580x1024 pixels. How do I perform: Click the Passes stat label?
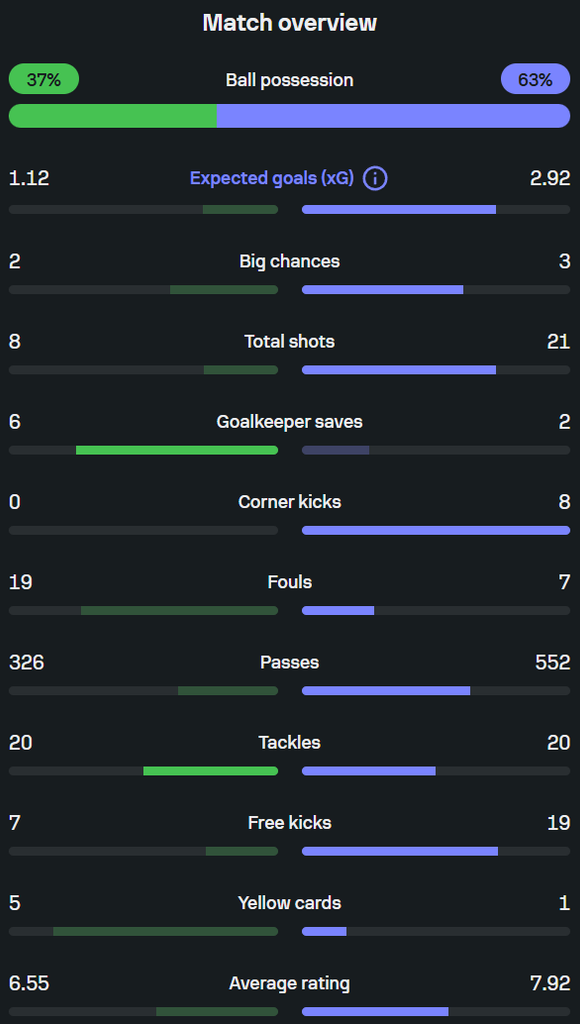click(290, 662)
